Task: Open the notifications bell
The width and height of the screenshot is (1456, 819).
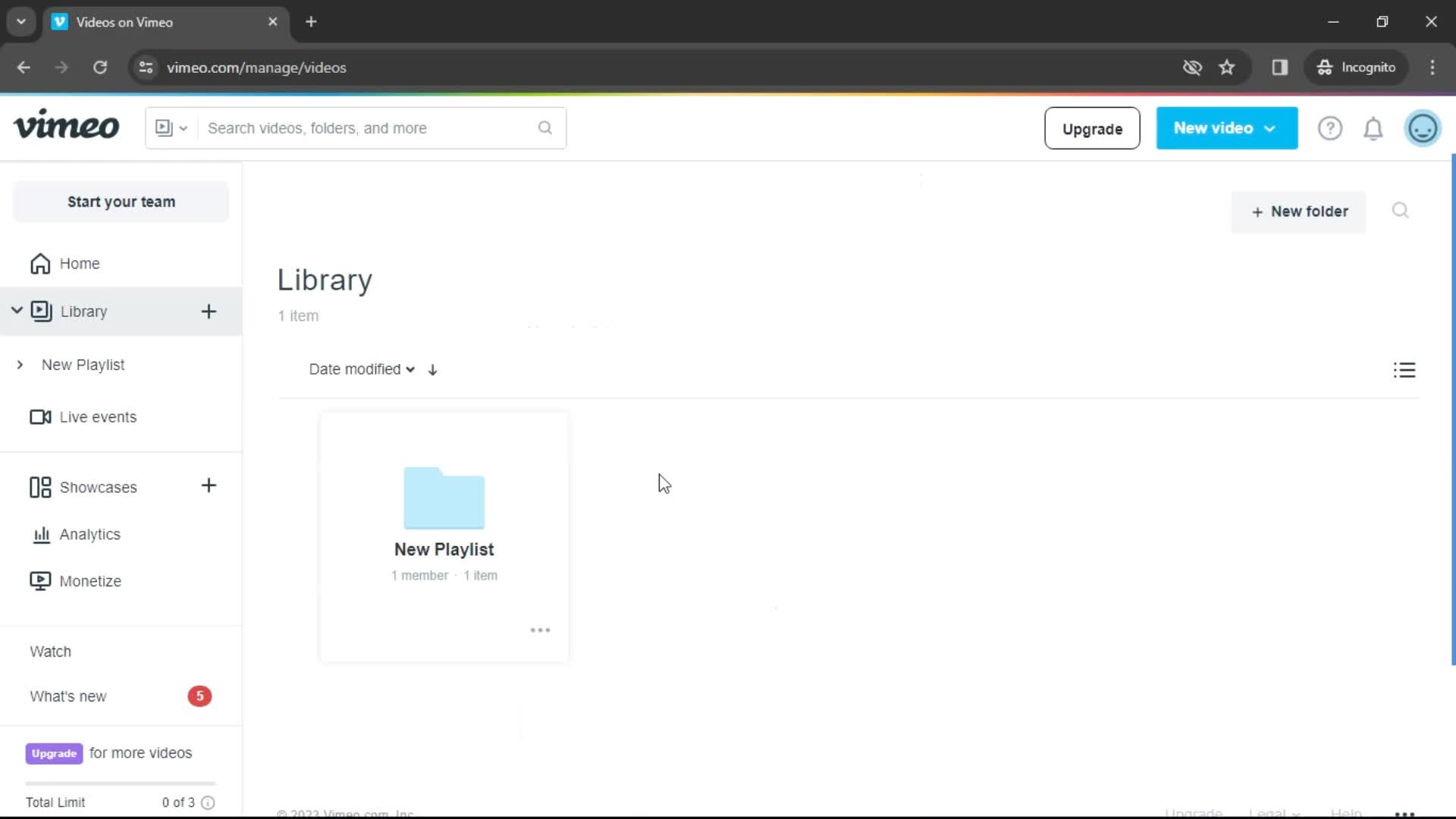Action: (1373, 128)
